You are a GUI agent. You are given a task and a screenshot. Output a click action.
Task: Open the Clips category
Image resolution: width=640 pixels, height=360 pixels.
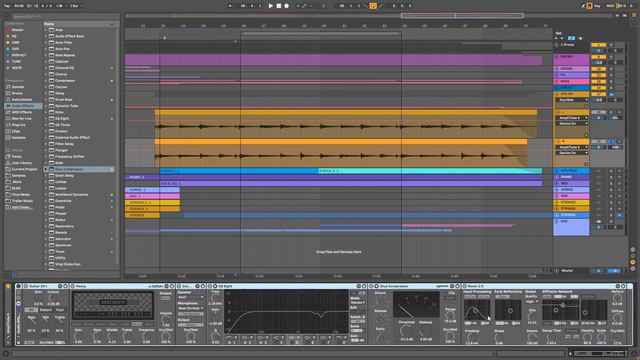16,131
